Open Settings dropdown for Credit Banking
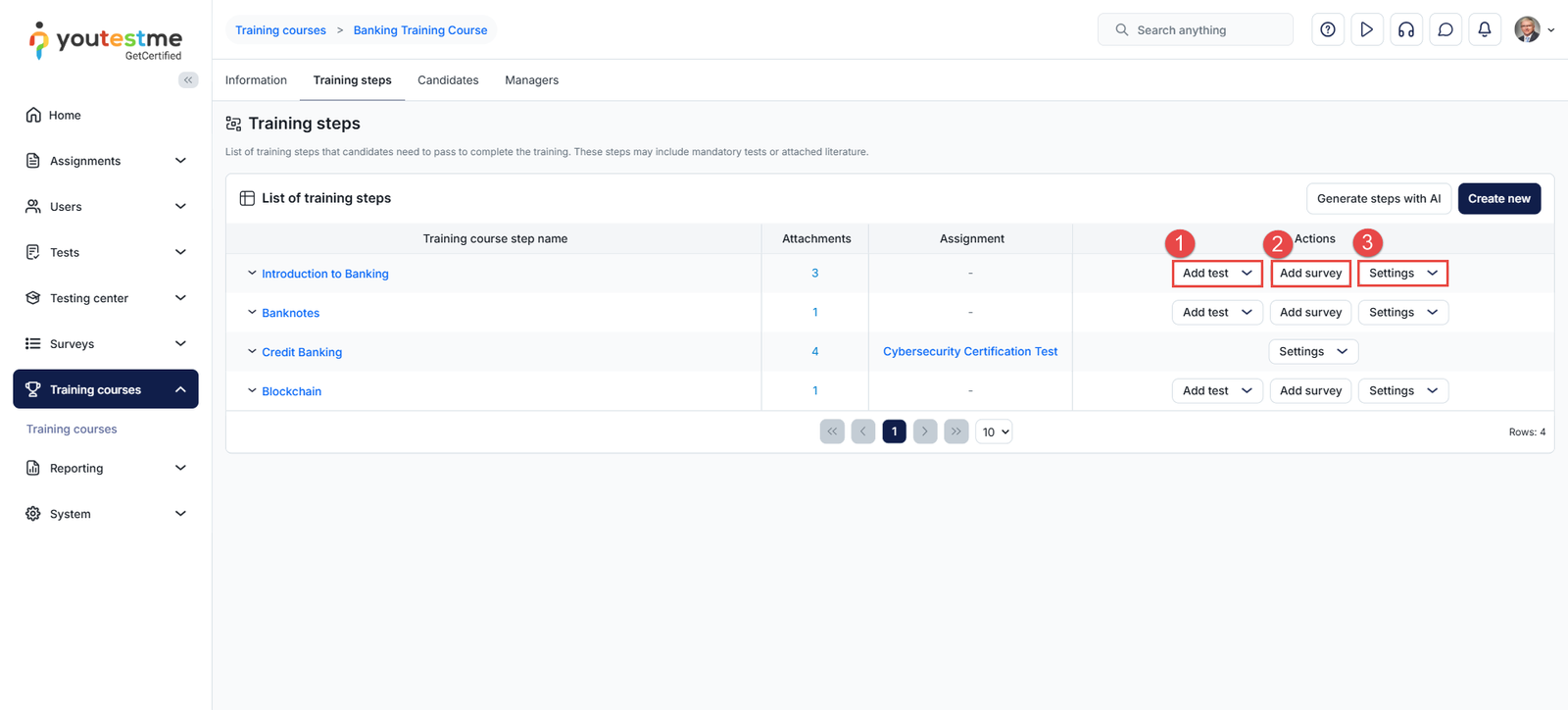 pos(1312,352)
